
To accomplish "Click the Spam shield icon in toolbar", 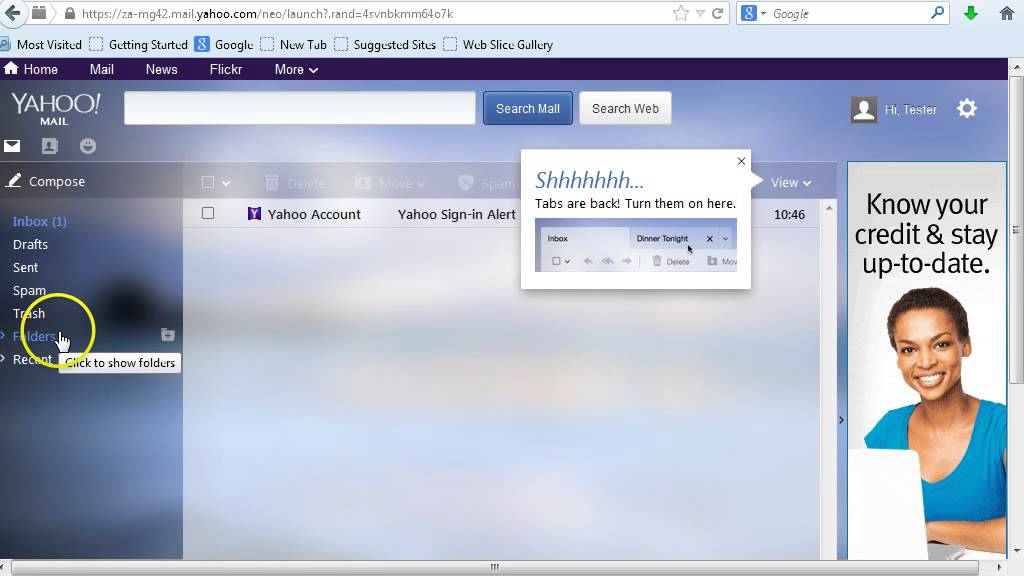I will pos(465,183).
